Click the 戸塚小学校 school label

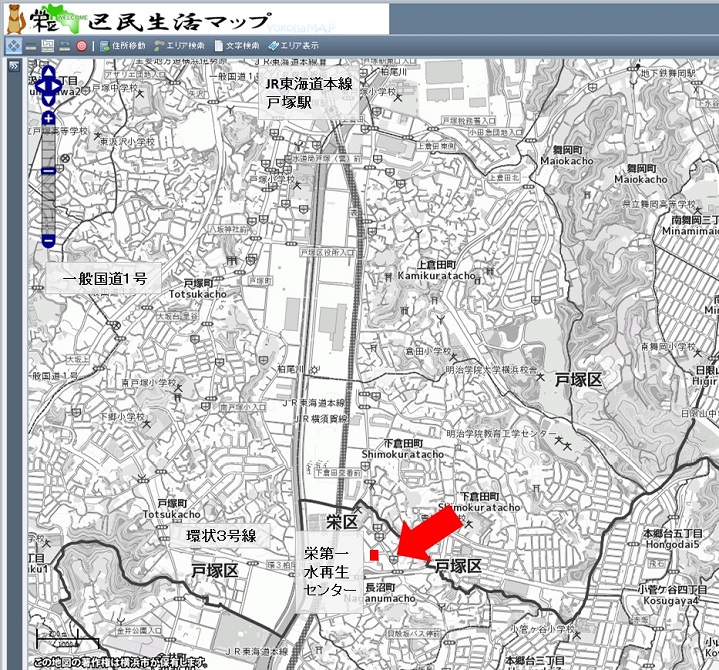[272, 179]
